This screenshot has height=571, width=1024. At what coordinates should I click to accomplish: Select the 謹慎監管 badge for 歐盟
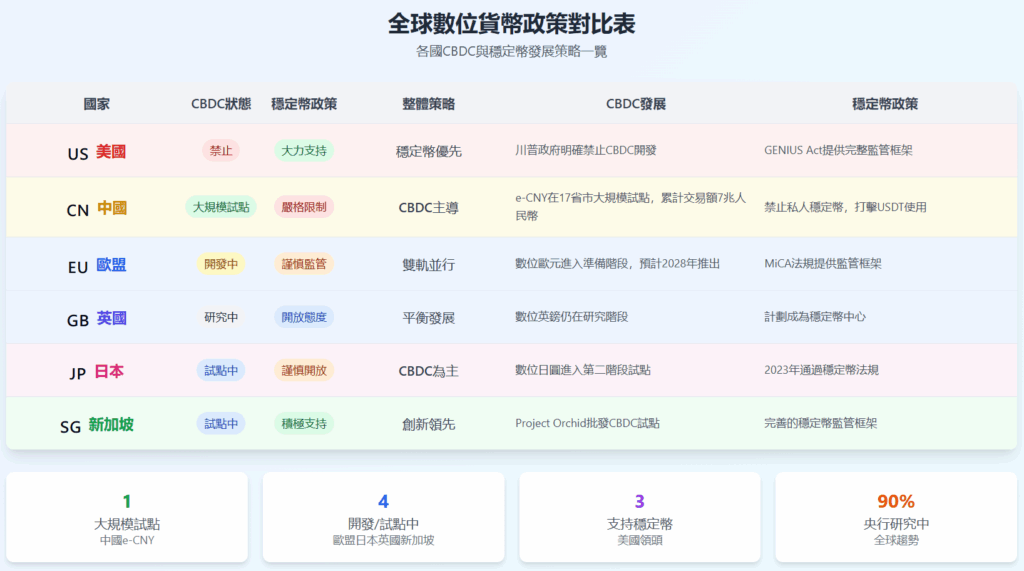[303, 264]
